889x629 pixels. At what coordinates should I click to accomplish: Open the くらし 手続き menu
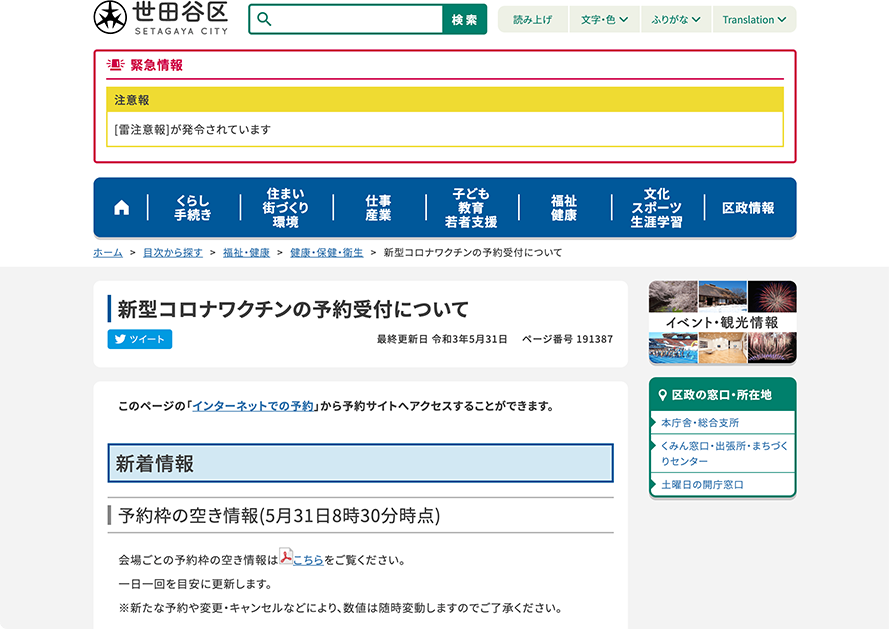click(193, 208)
